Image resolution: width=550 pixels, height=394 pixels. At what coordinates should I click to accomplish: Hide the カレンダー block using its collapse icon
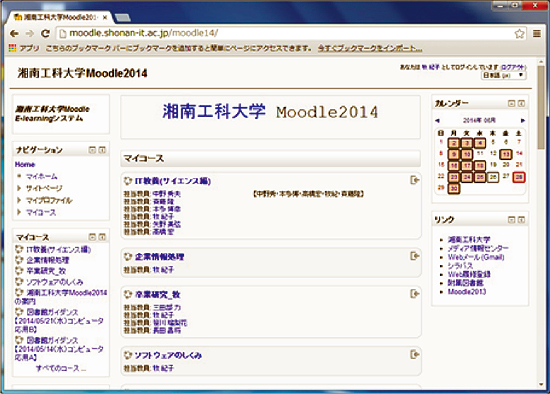click(x=511, y=103)
